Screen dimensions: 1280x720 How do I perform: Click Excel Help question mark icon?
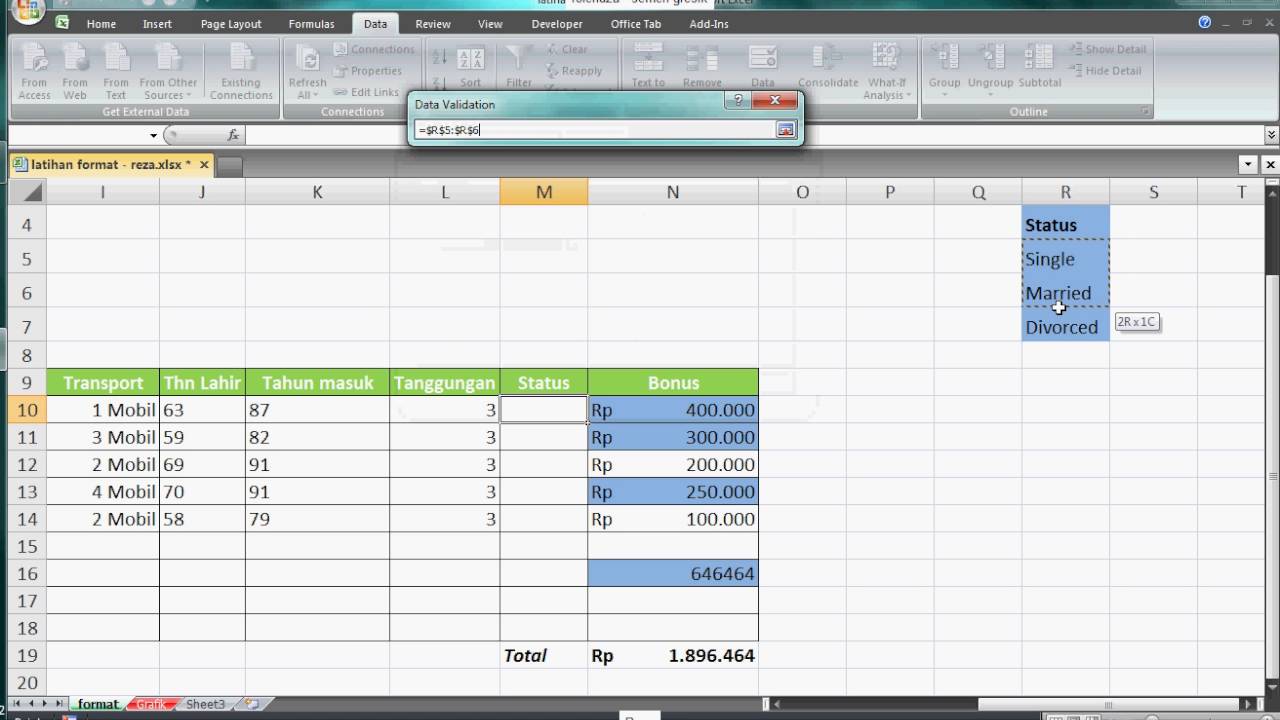point(1205,23)
